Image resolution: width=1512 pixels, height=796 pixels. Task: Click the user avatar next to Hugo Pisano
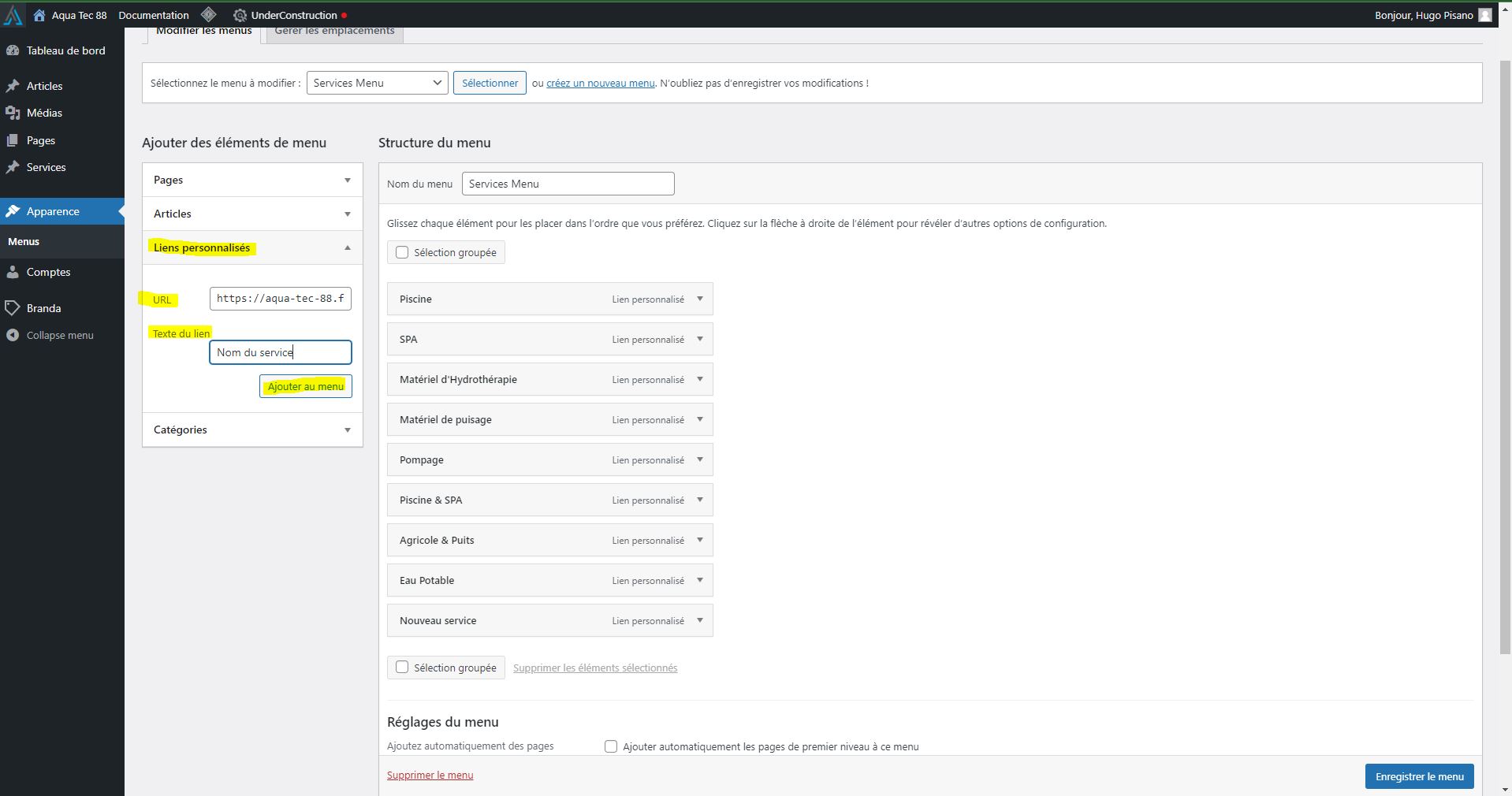point(1484,15)
